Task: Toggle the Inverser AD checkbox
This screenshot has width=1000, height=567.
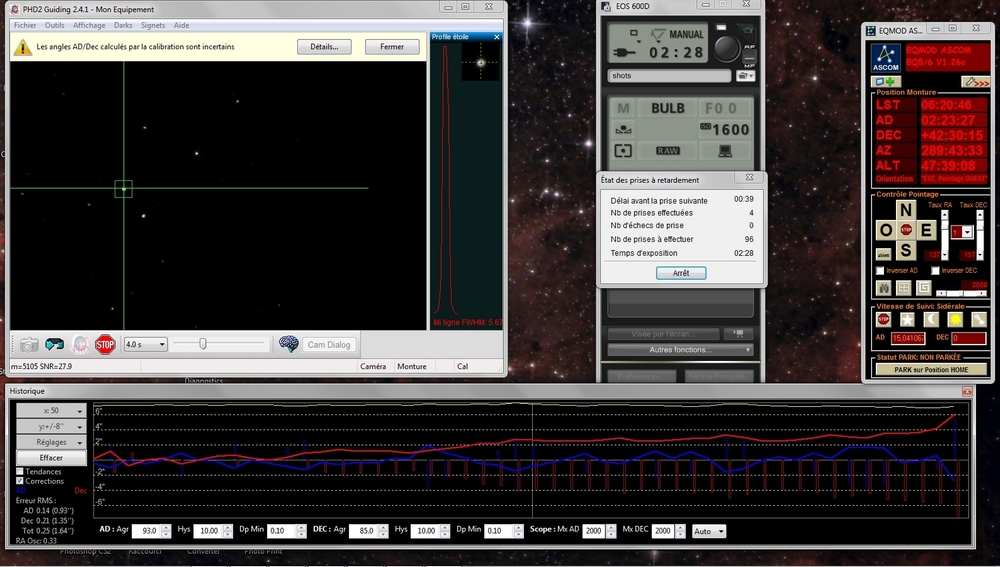Action: pos(880,270)
